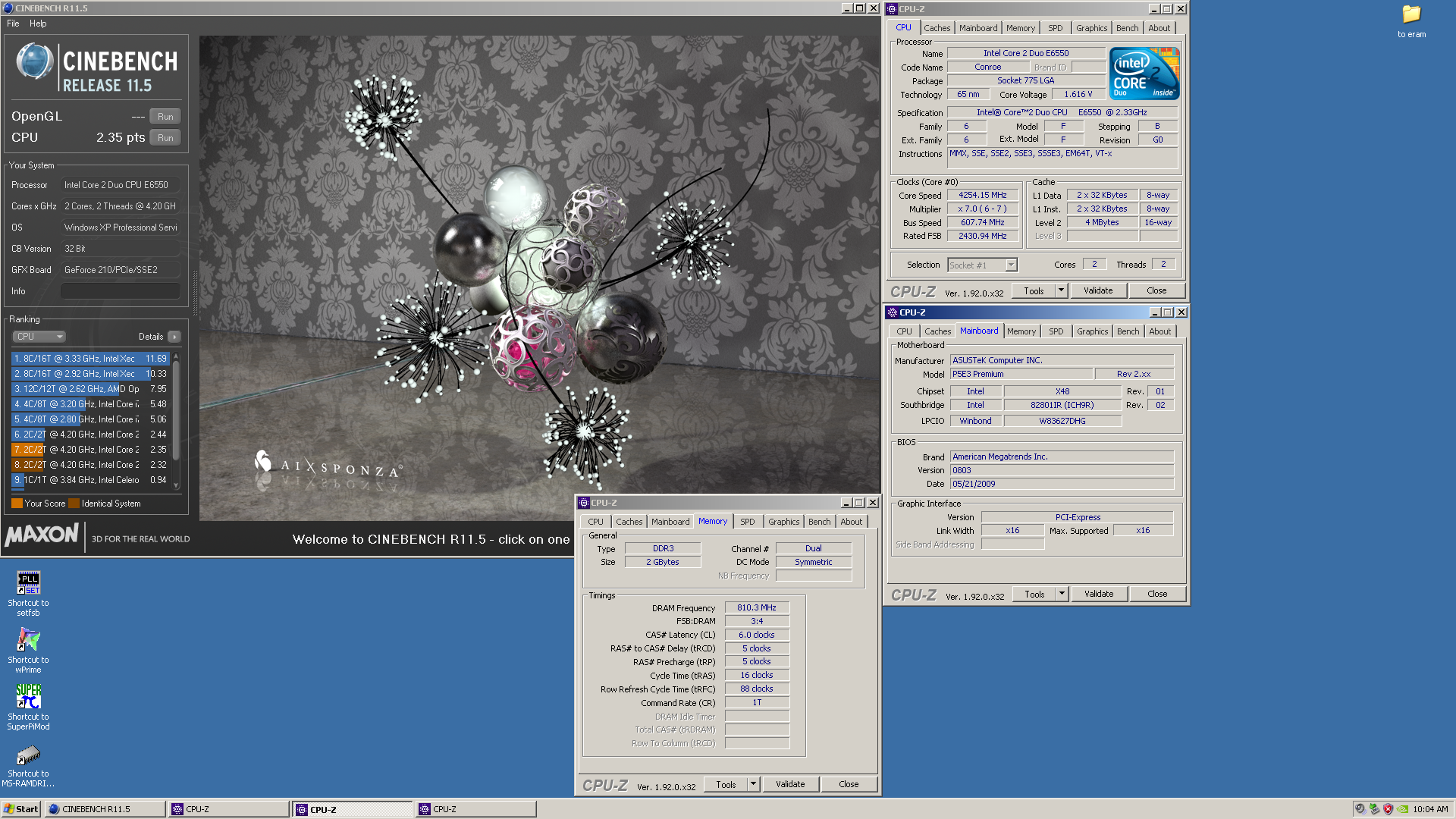Open the Windows Start menu
Viewport: 1456px width, 819px height.
point(21,809)
